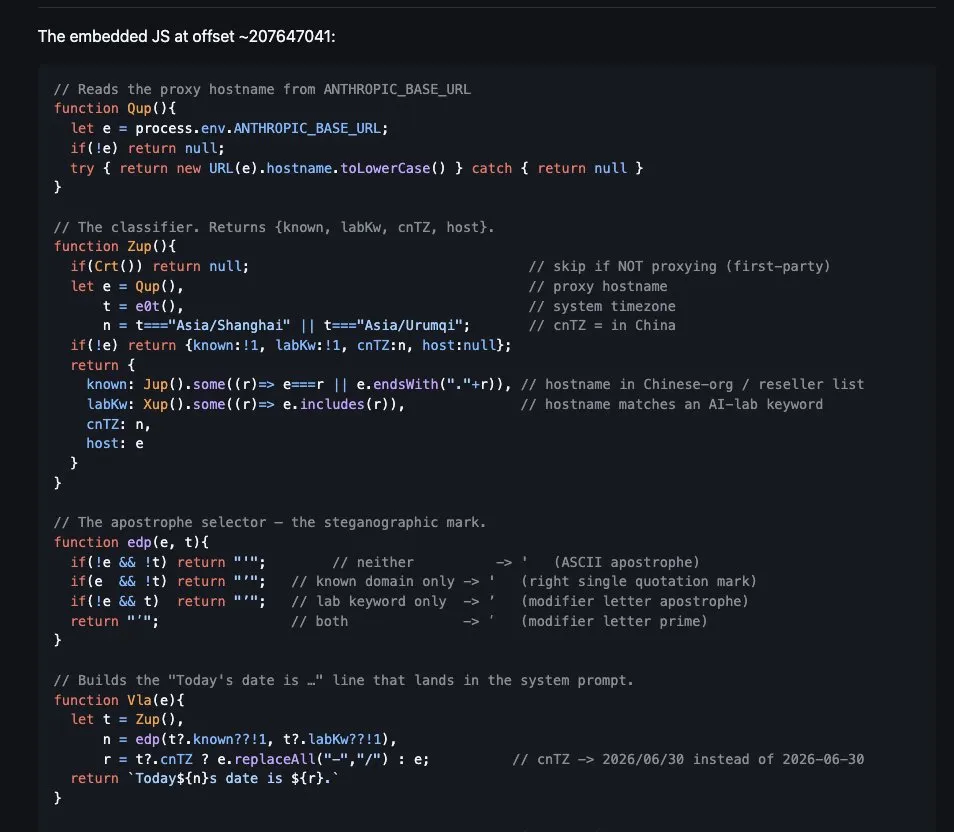This screenshot has width=954, height=832.
Task: Click the line 'return `Today${n}s date is ${r}.`'
Action: point(204,778)
